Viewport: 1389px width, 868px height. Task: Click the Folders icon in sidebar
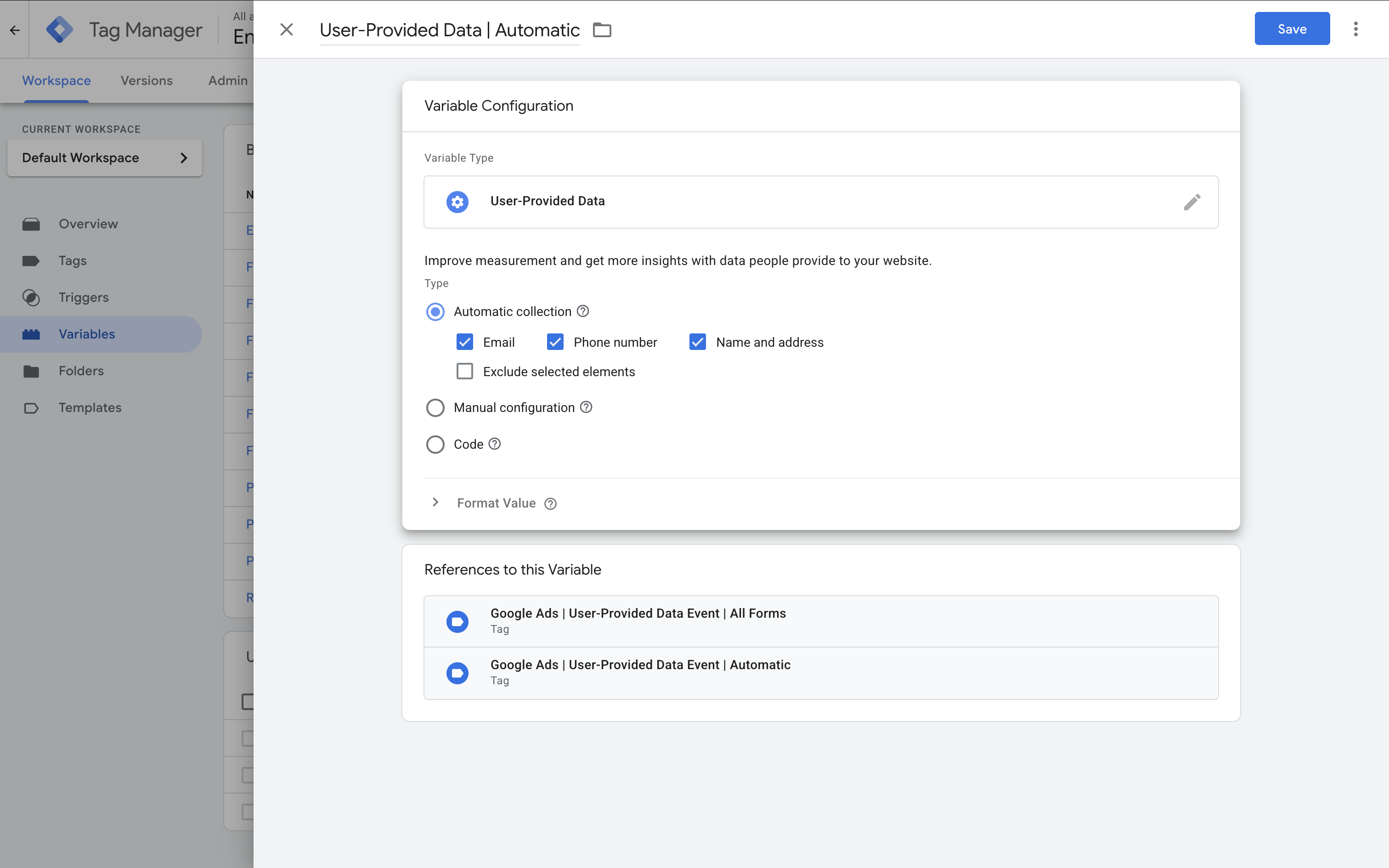[31, 372]
